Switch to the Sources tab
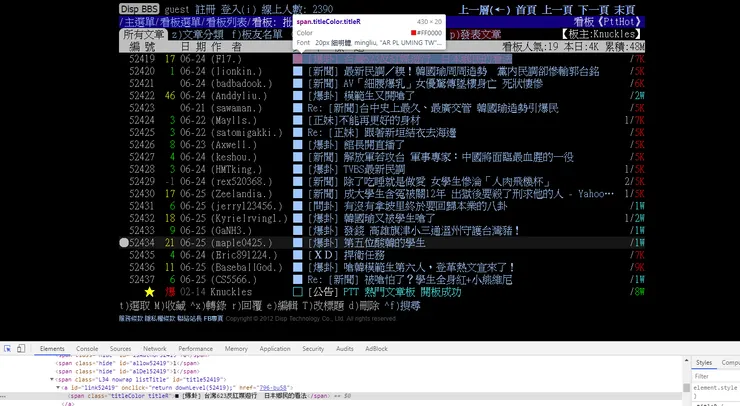The height and width of the screenshot is (406, 740). click(x=120, y=349)
